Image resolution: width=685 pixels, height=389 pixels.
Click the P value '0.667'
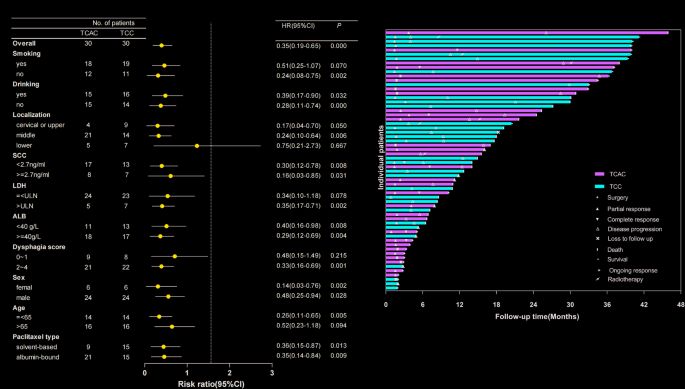[x=339, y=146]
